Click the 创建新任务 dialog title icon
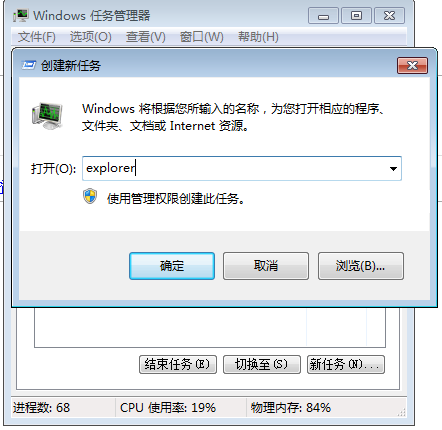442x430 pixels. [29, 65]
